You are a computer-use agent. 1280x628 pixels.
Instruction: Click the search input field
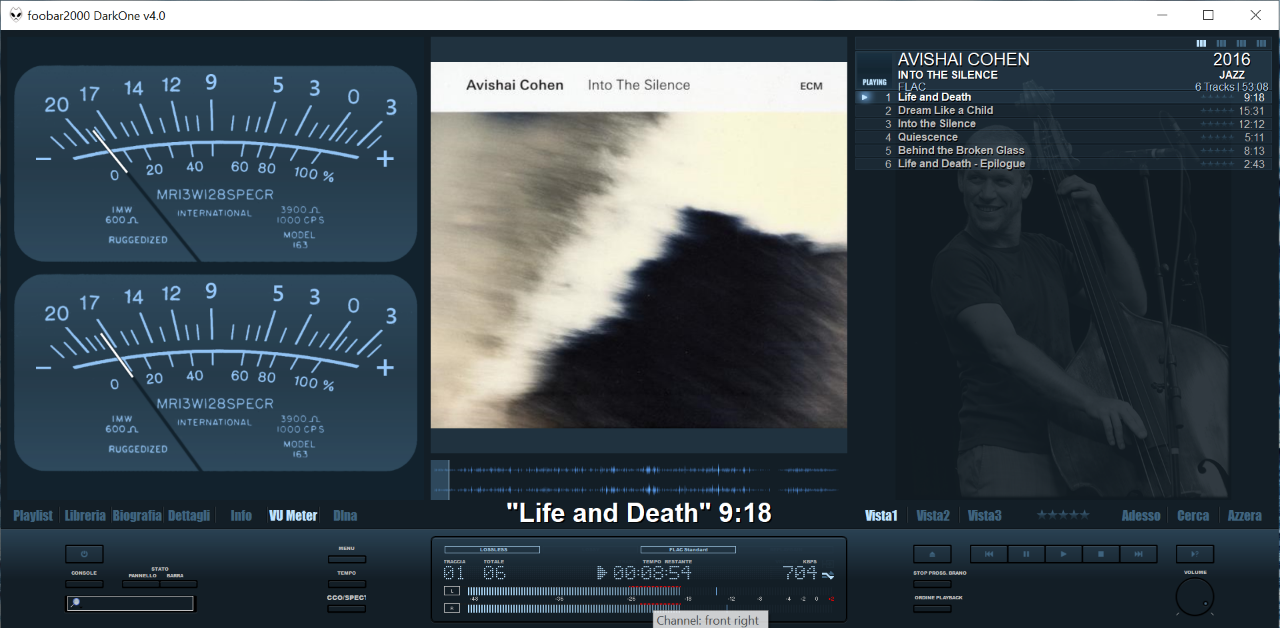(x=135, y=603)
